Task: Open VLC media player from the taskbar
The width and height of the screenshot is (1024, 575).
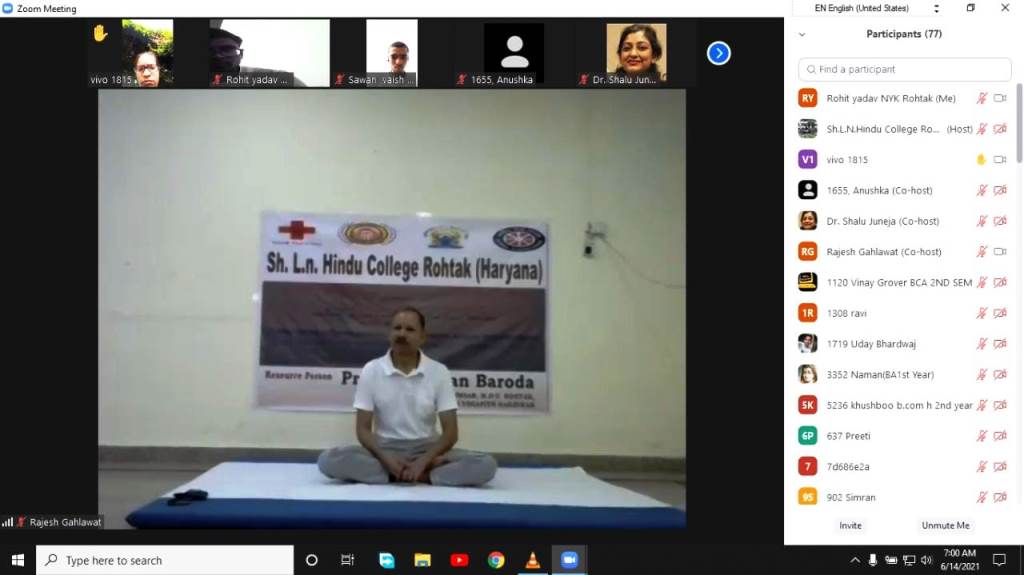Action: pyautogui.click(x=532, y=560)
